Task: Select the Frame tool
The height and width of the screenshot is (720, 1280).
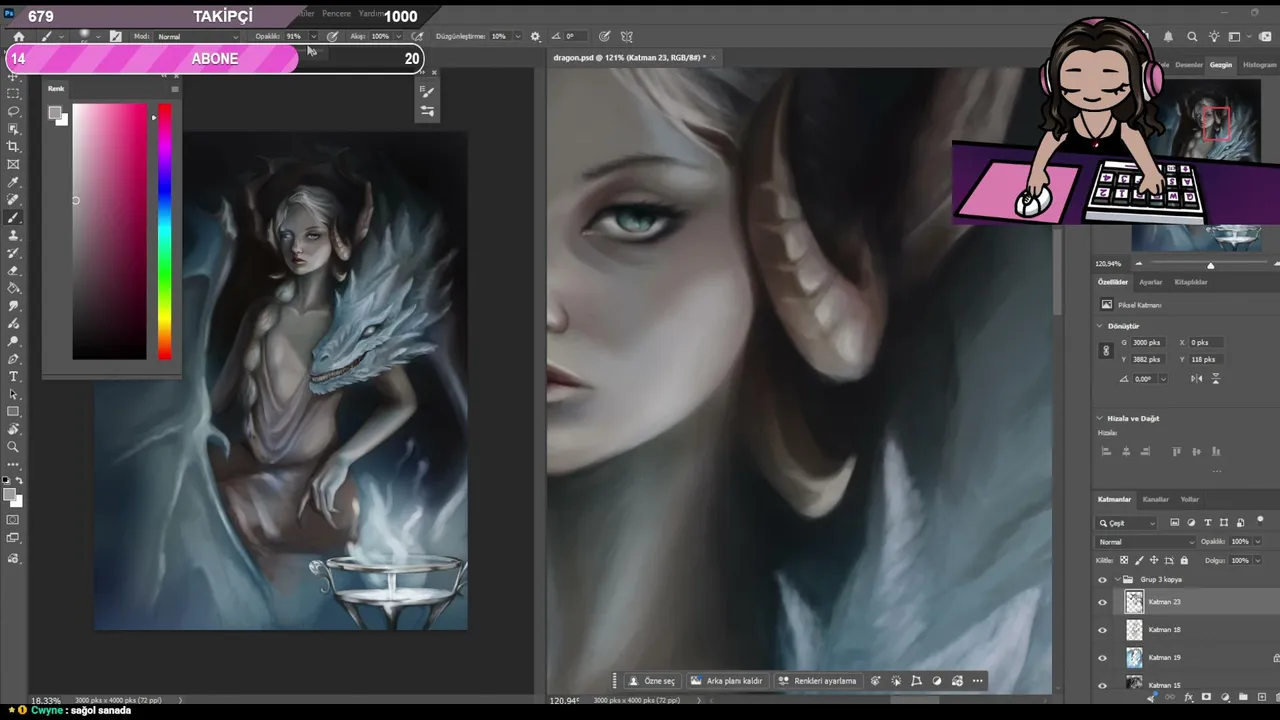Action: 13,165
